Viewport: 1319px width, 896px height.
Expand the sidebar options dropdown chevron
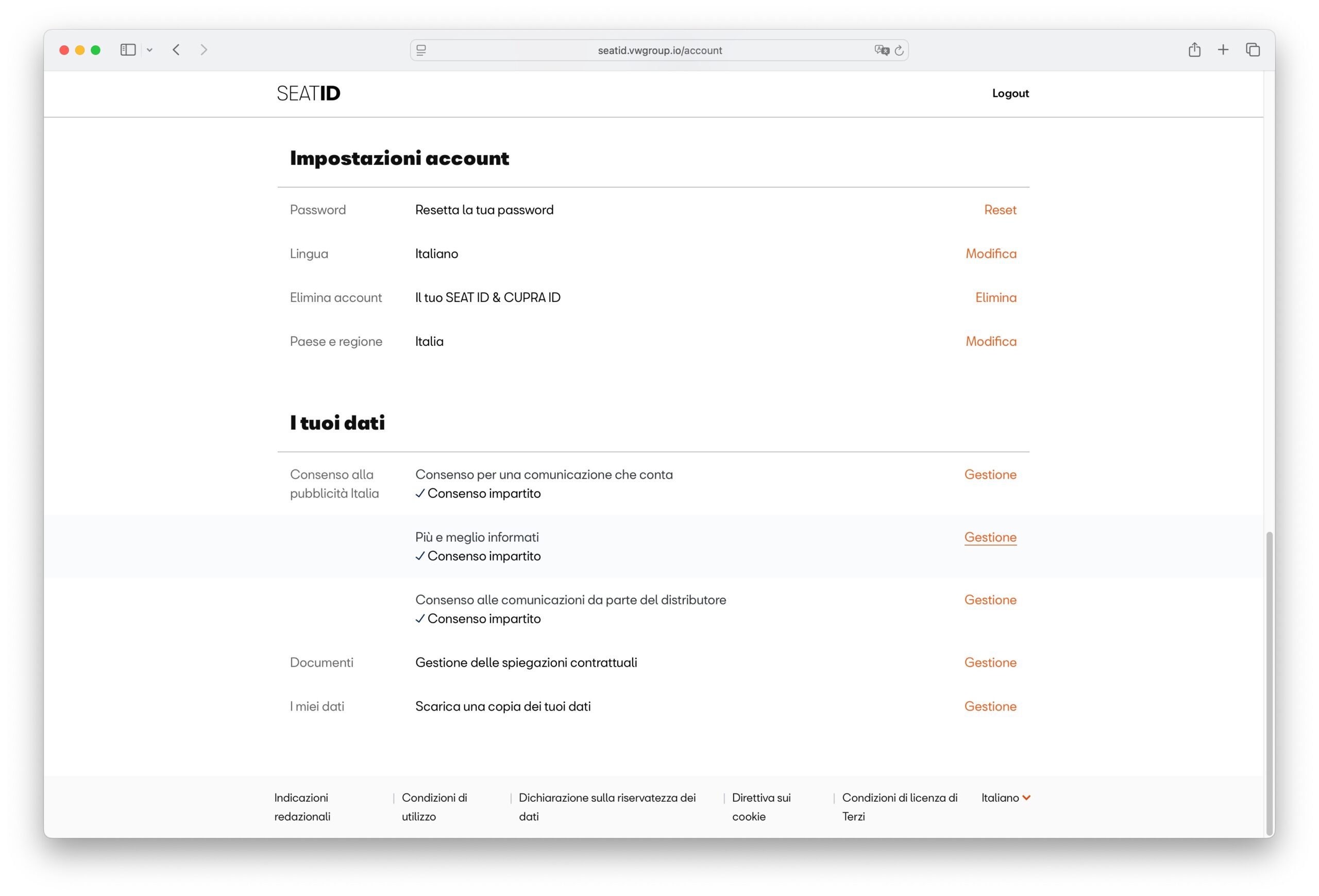[149, 50]
